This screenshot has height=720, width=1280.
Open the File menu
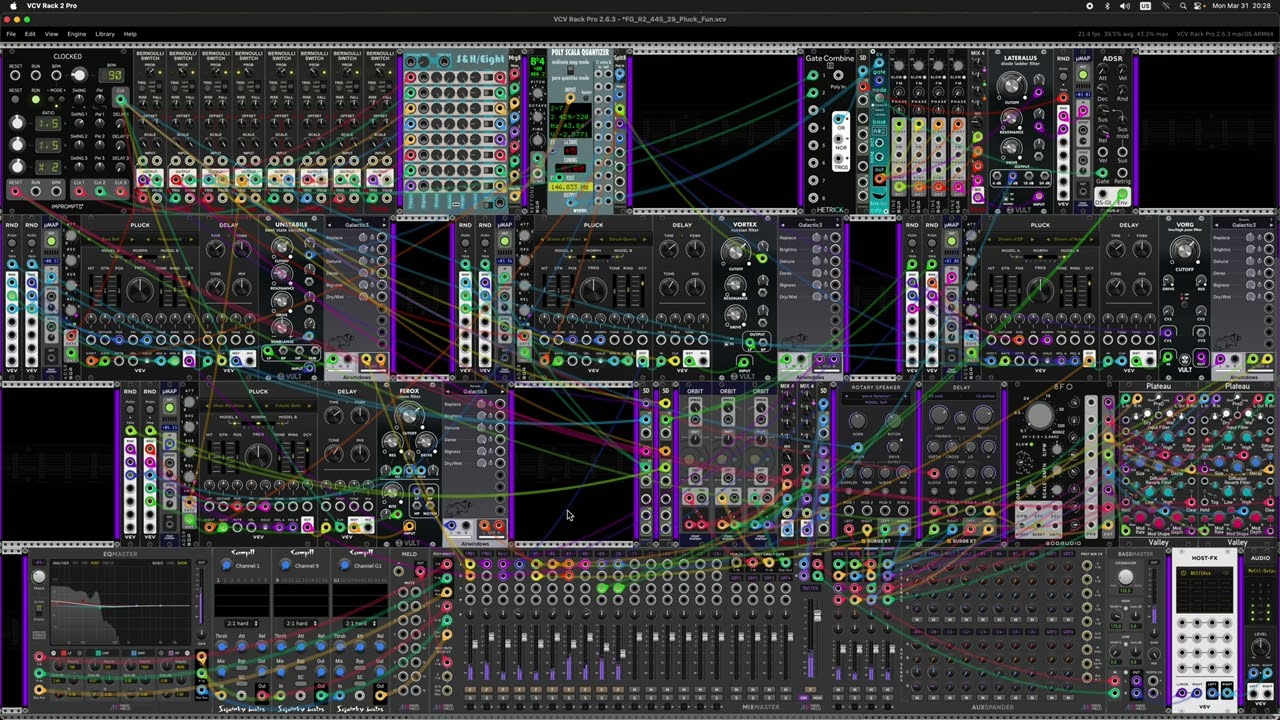pos(11,34)
